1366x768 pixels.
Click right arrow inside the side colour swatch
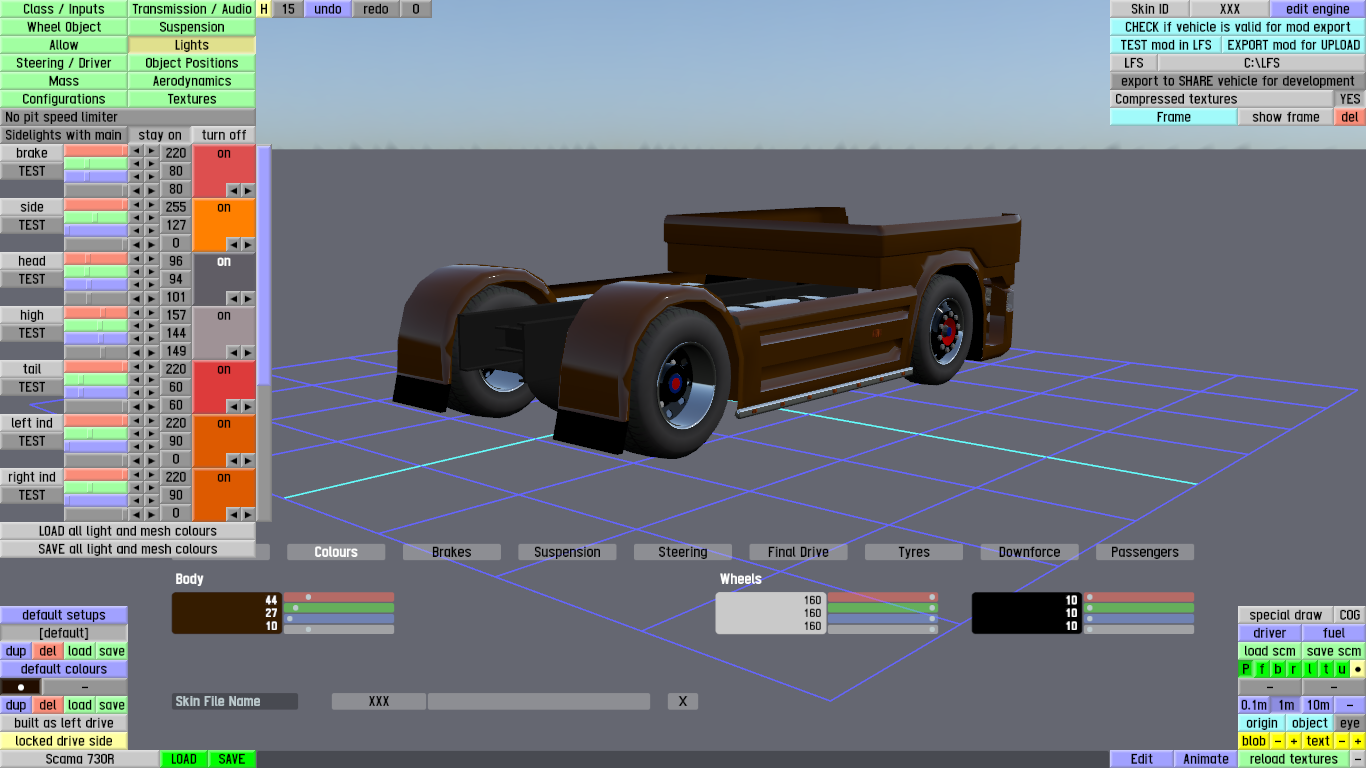click(247, 244)
